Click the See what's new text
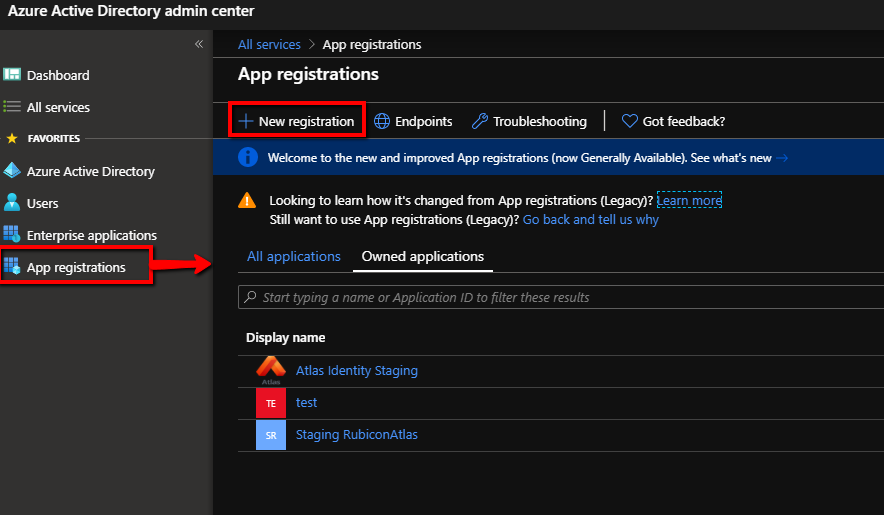 pos(731,158)
